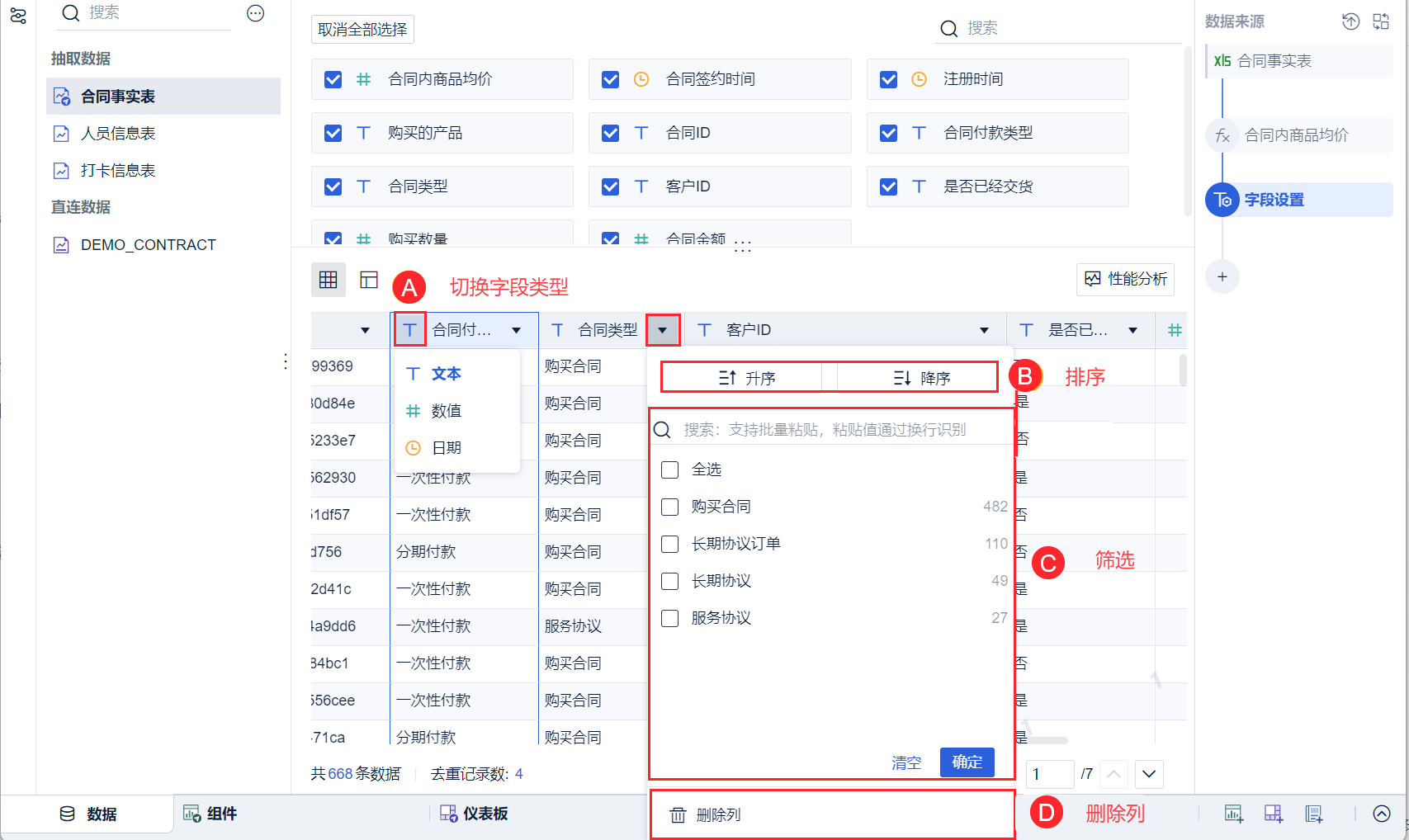Click the page number input field
This screenshot has width=1409, height=840.
[x=1050, y=774]
